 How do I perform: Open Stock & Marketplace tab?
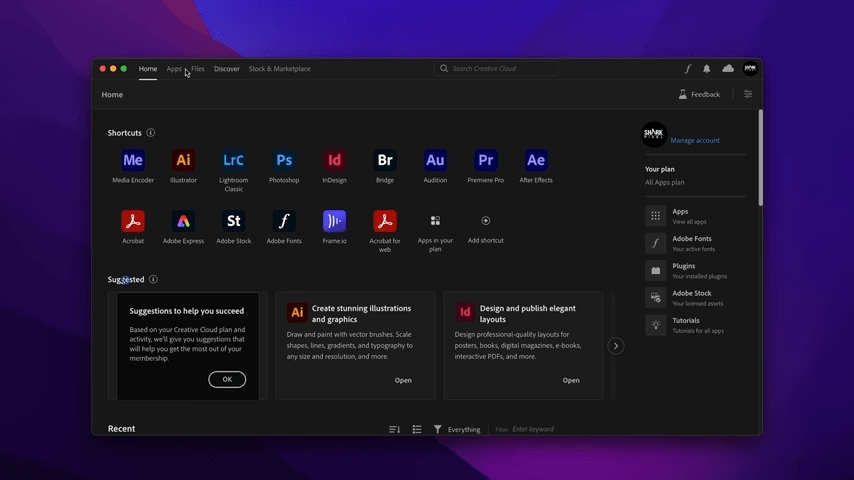[x=279, y=69]
